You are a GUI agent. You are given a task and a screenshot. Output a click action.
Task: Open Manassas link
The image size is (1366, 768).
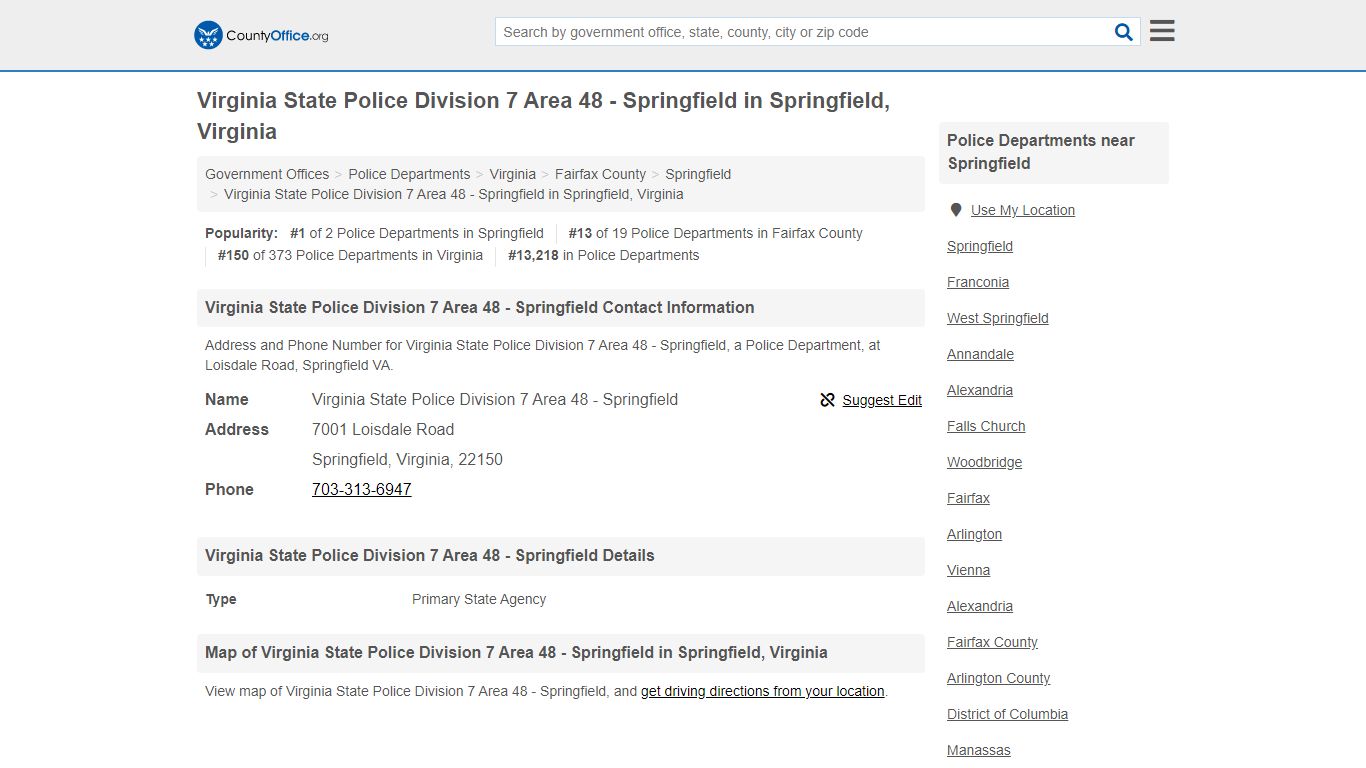click(979, 750)
